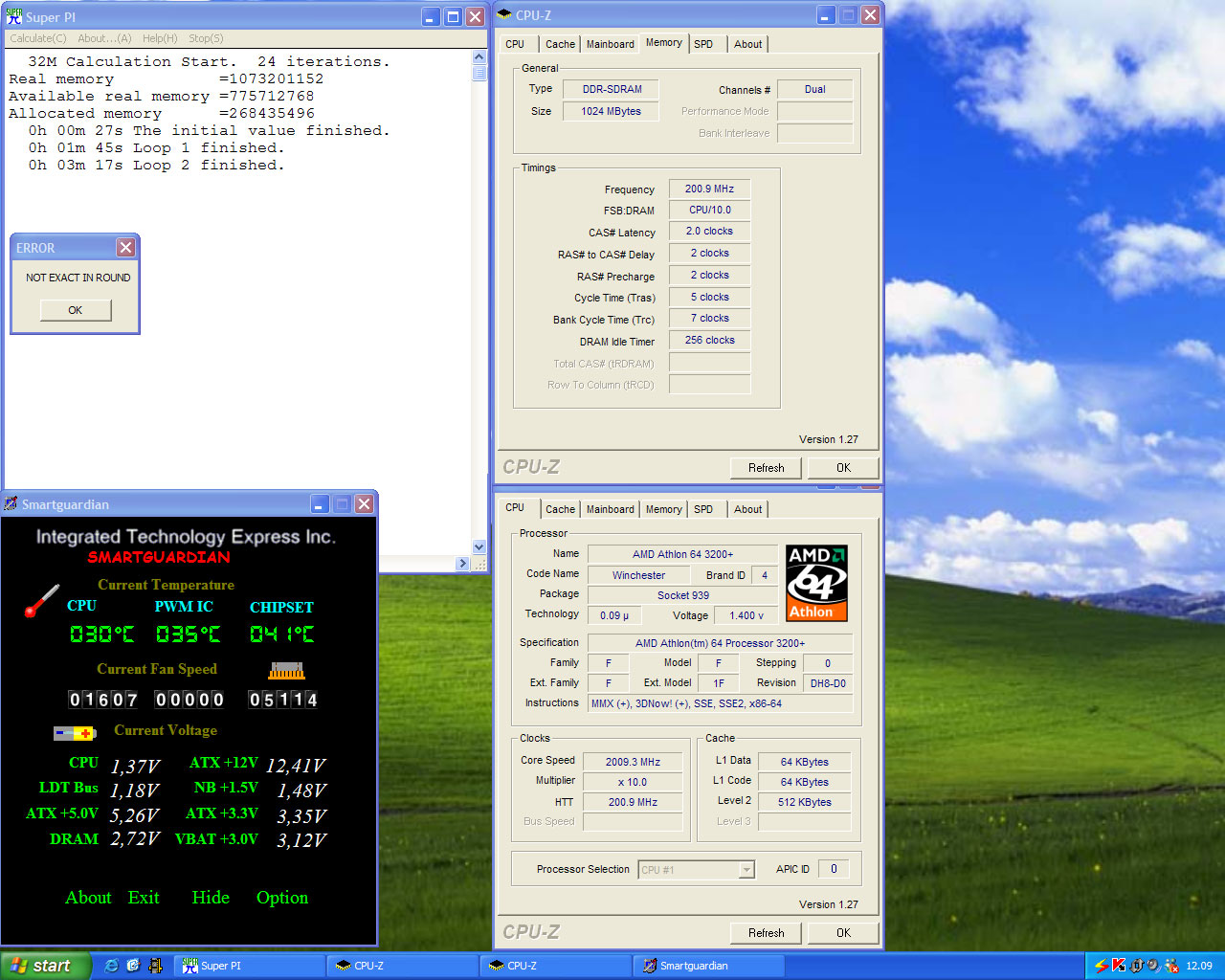Click the Channels value Dual
The image size is (1225, 980).
tap(814, 89)
